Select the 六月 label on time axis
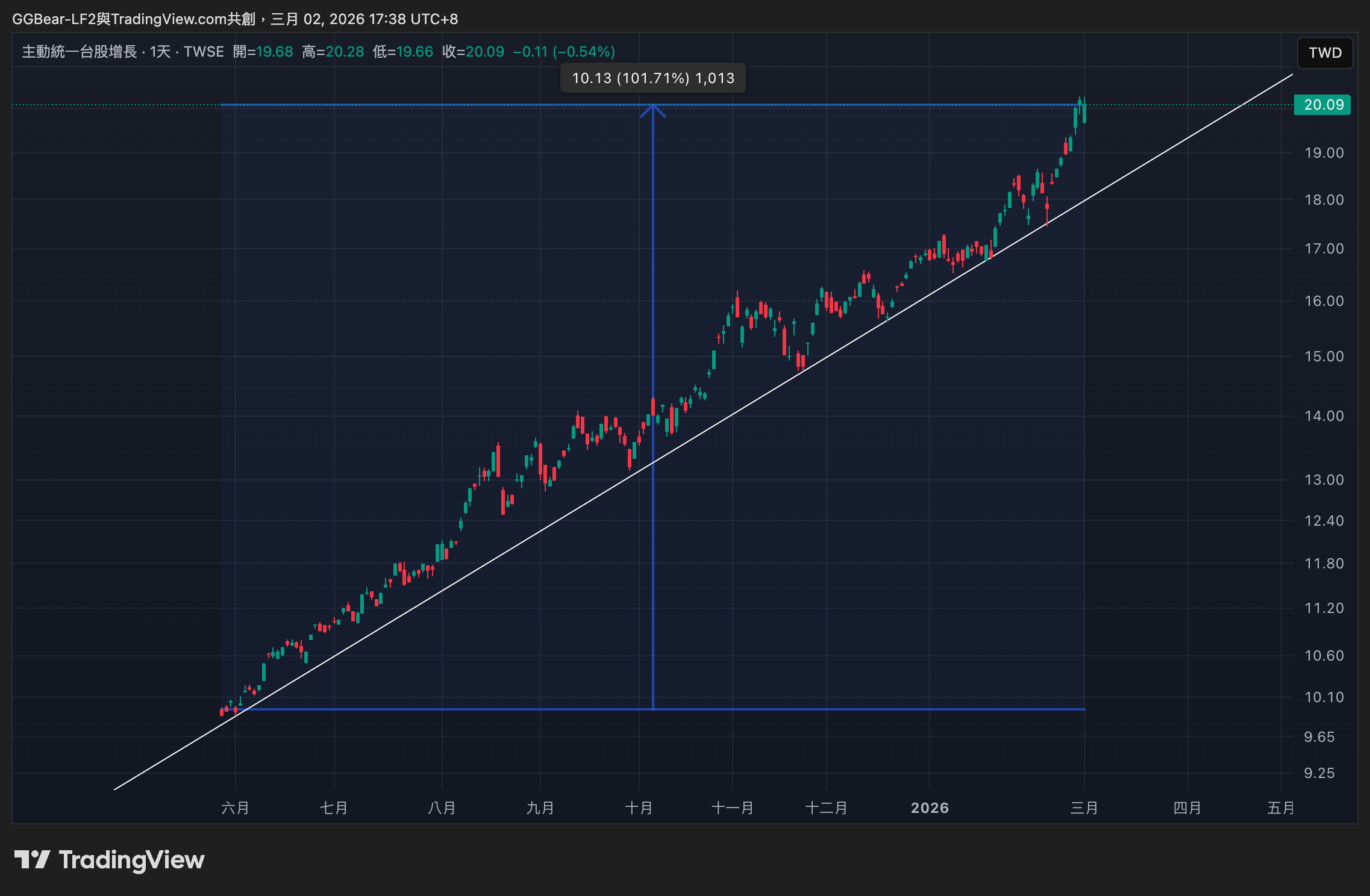Viewport: 1370px width, 896px height. tap(235, 808)
